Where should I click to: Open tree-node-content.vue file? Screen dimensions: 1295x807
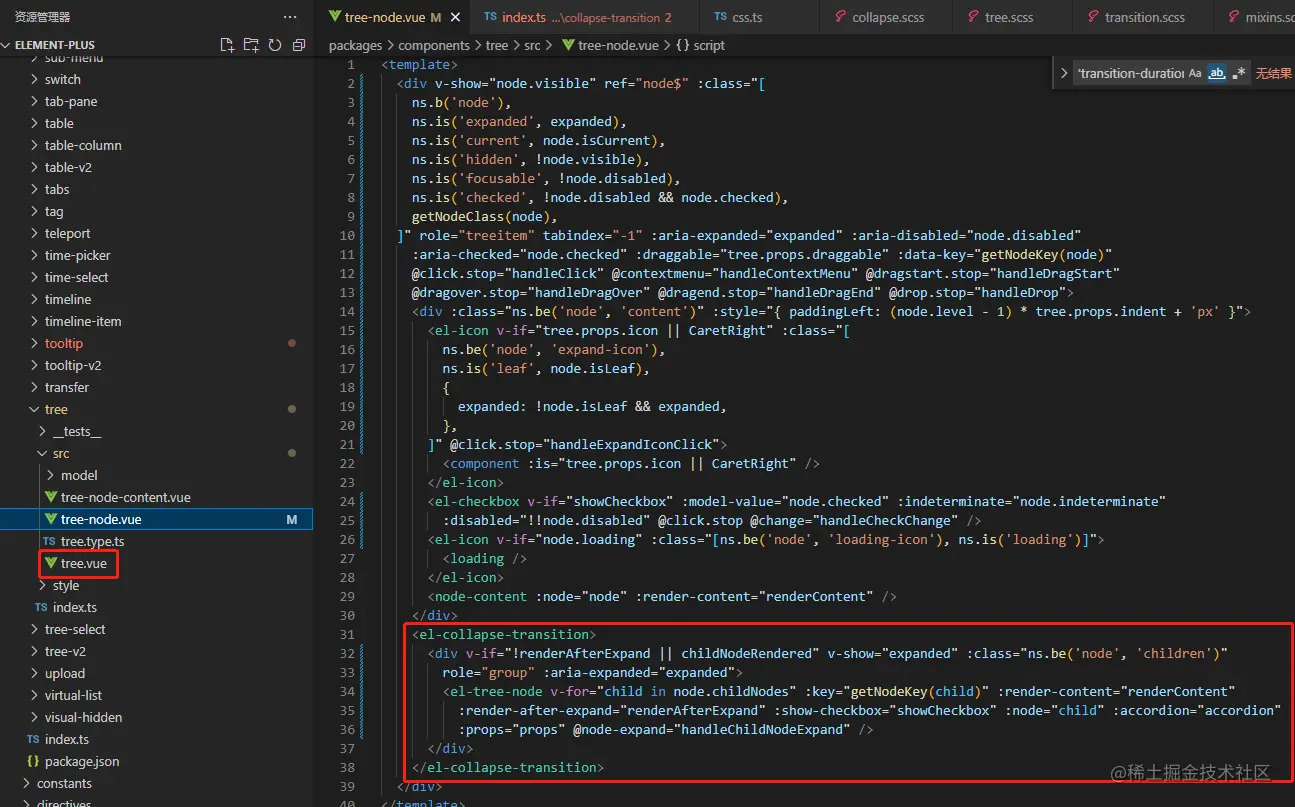click(x=125, y=497)
